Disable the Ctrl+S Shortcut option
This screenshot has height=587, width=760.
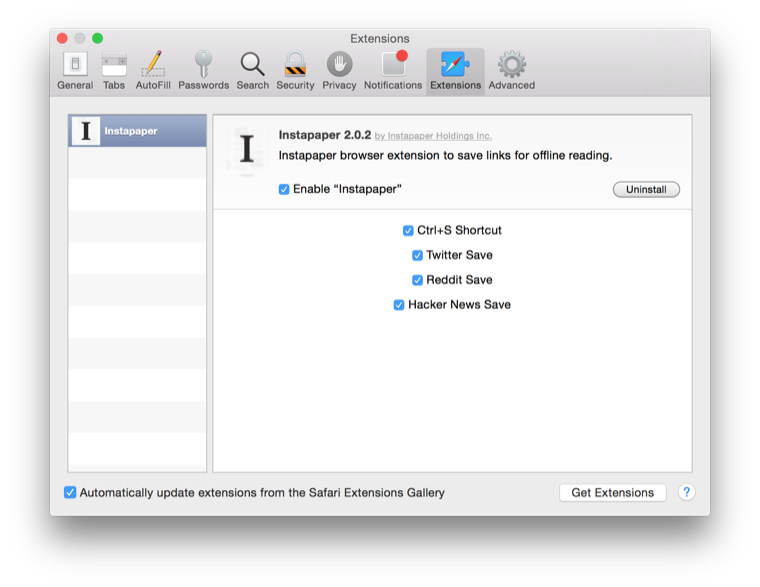(x=408, y=230)
